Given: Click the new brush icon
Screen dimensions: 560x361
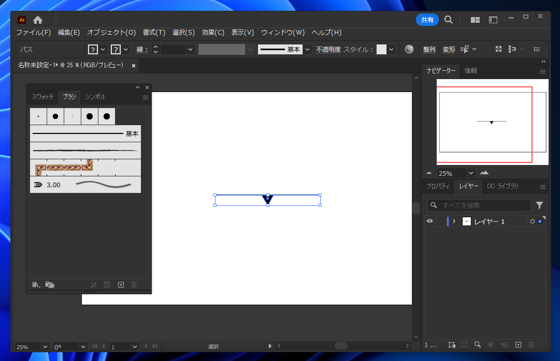Looking at the screenshot, I should [x=121, y=285].
